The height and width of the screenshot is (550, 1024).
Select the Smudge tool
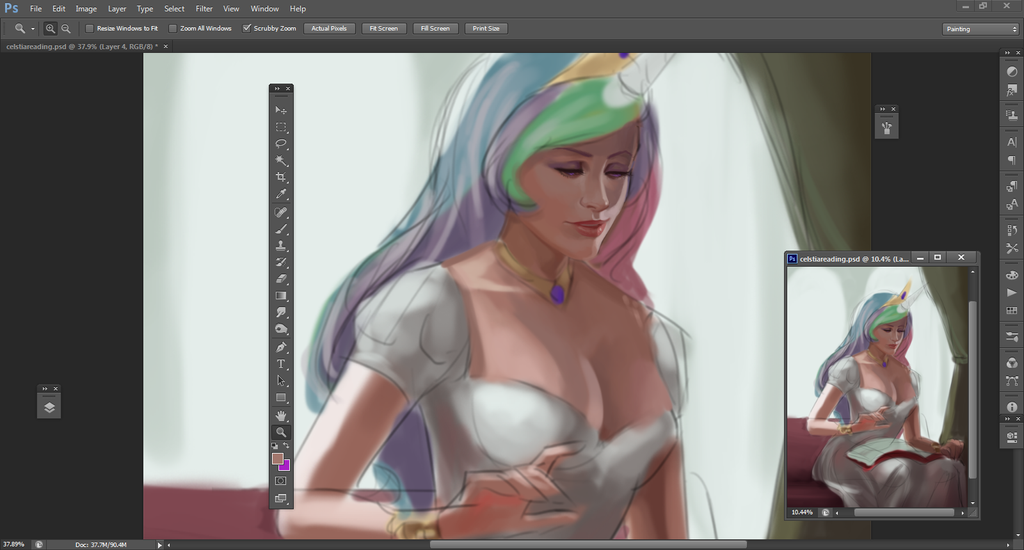tap(281, 312)
